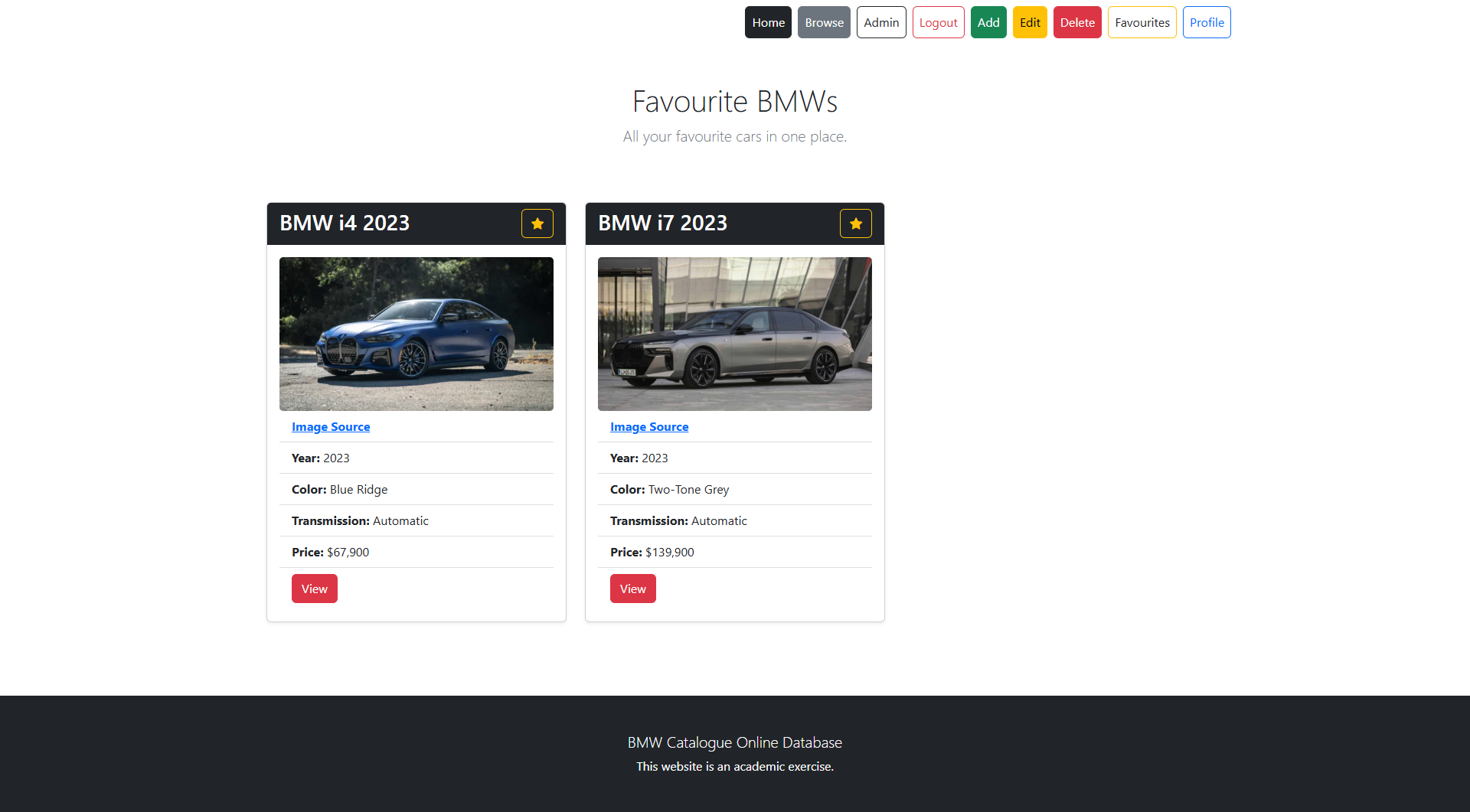Log out via the Logout button
The width and height of the screenshot is (1470, 812).
tap(939, 22)
